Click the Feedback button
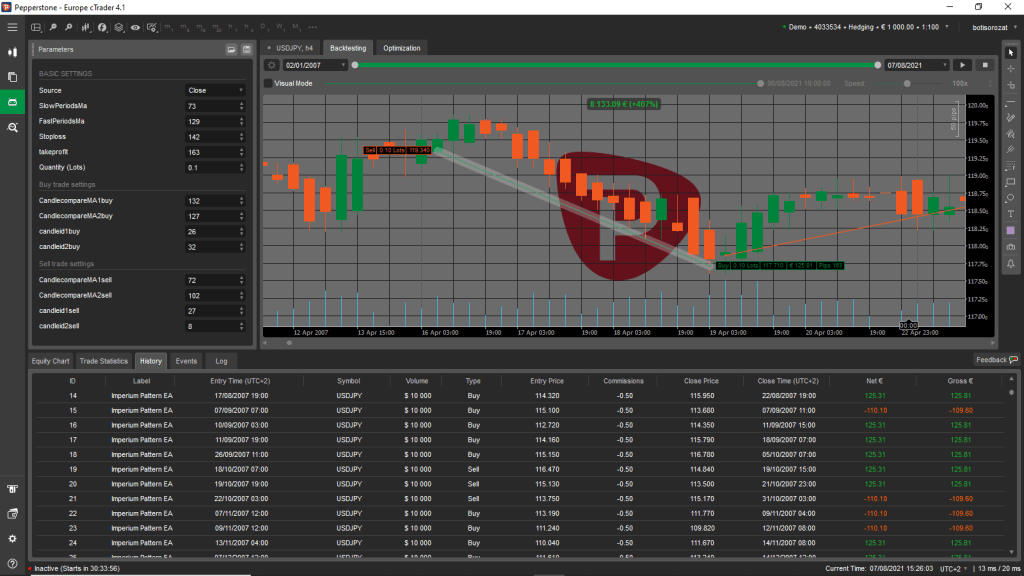1024x576 pixels. click(x=996, y=360)
